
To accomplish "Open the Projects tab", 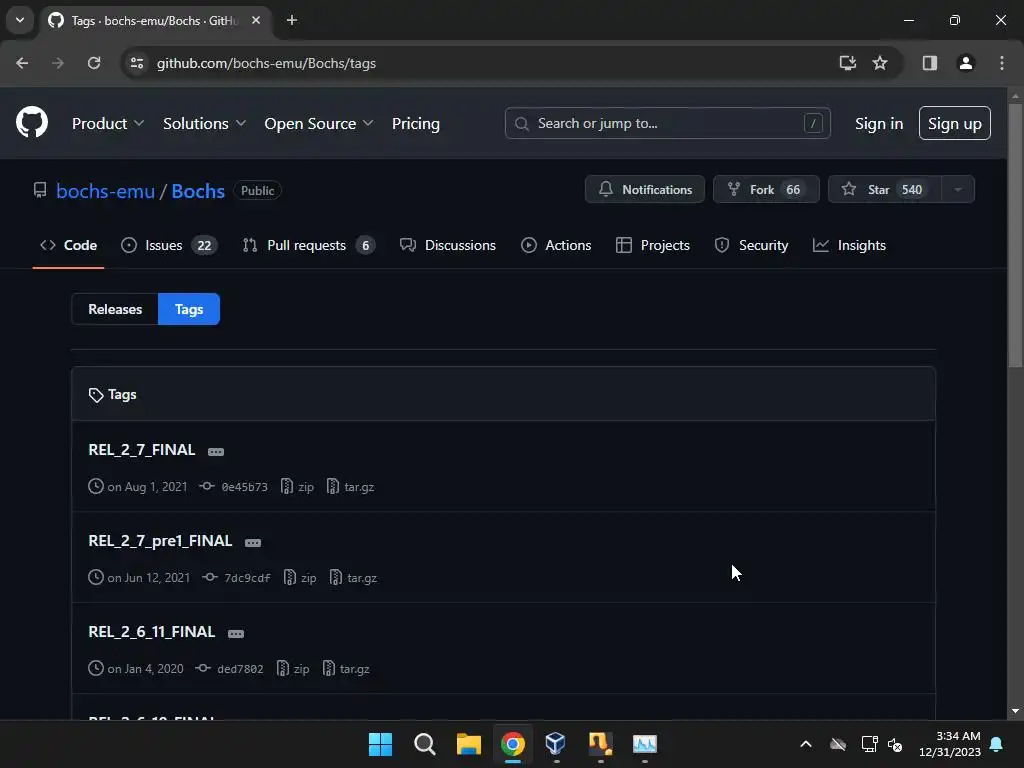I will point(652,245).
